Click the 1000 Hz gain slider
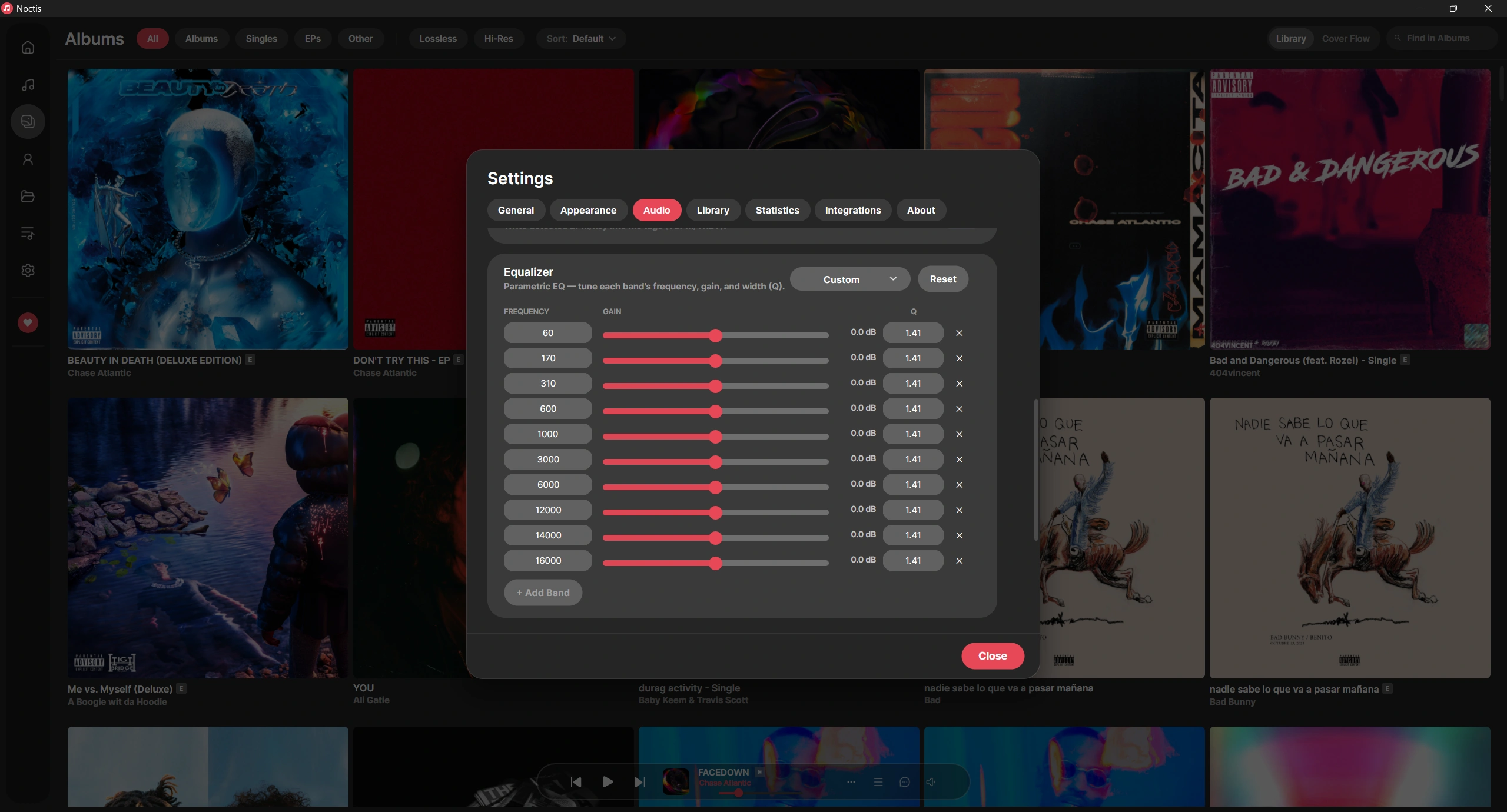The image size is (1507, 812). click(x=715, y=437)
